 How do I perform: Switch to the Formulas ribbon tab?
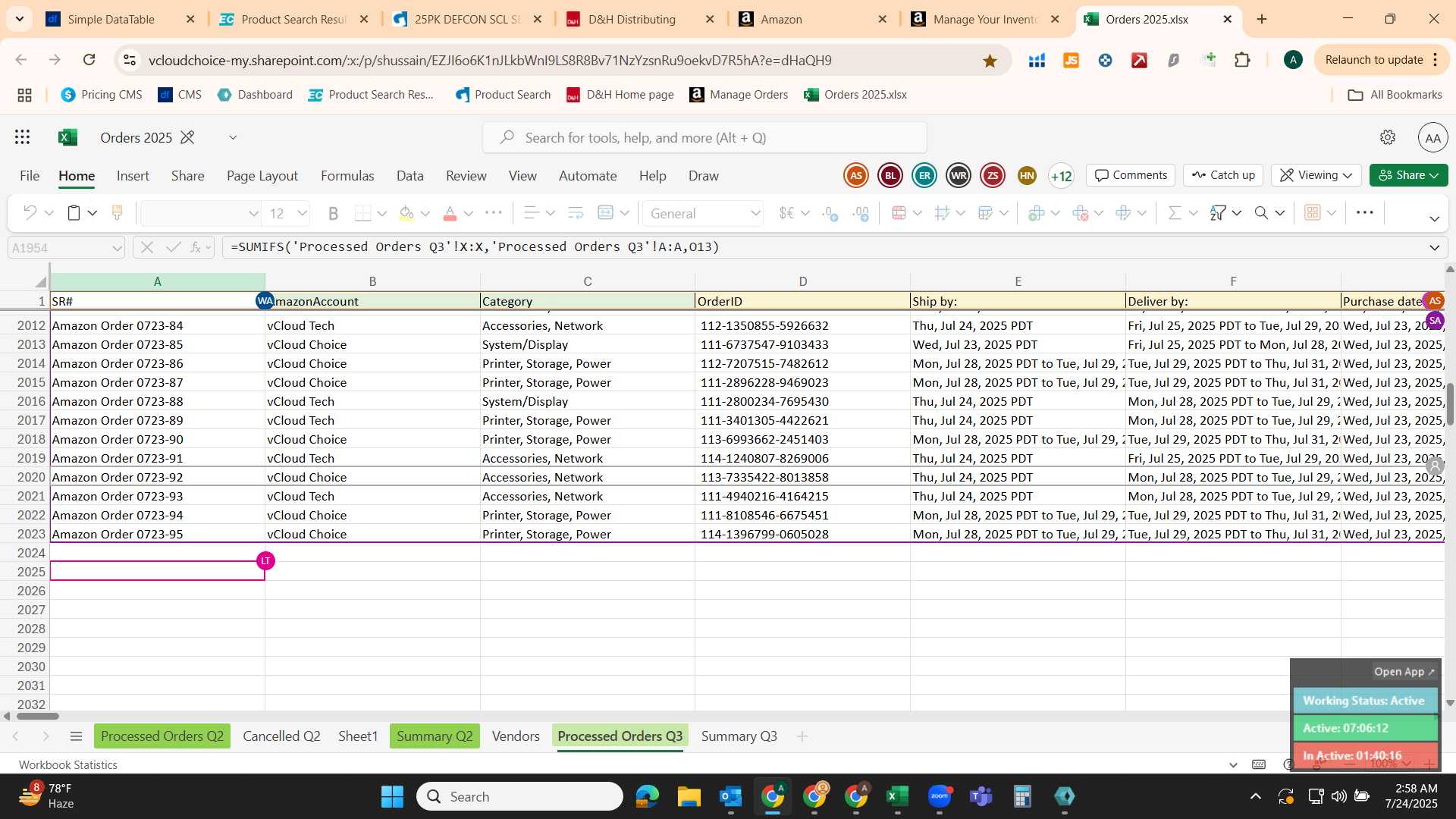click(x=347, y=176)
